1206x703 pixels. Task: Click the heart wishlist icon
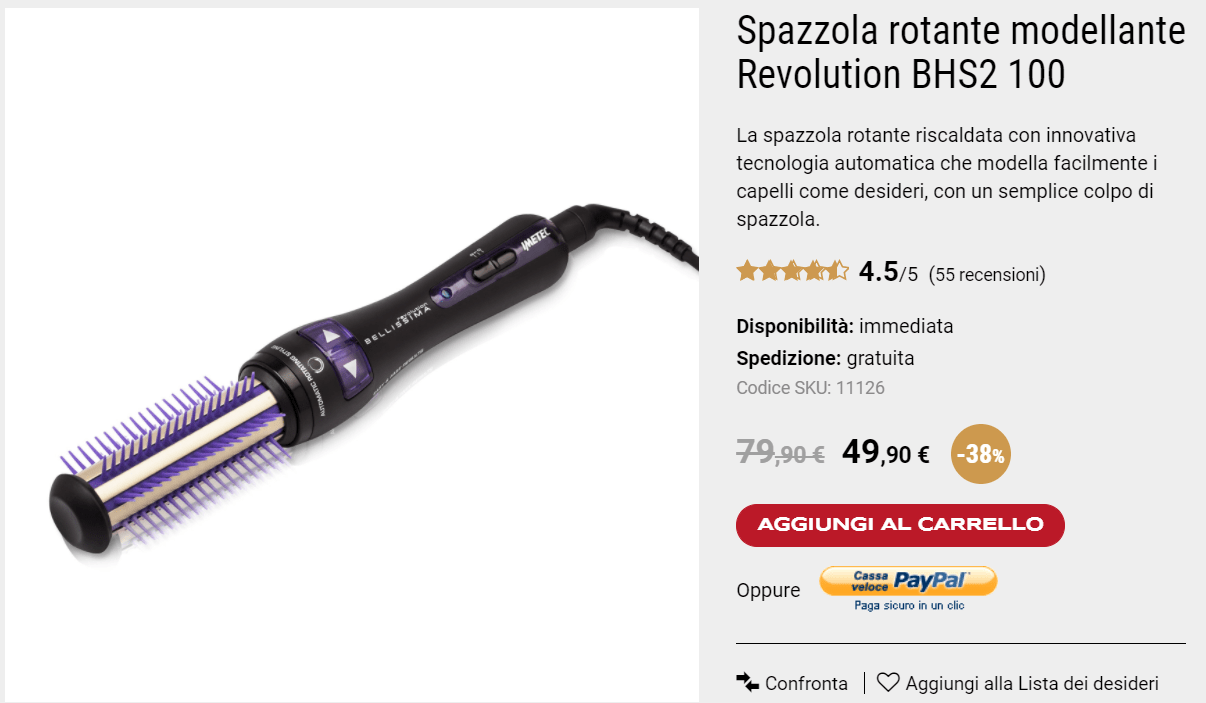(888, 683)
